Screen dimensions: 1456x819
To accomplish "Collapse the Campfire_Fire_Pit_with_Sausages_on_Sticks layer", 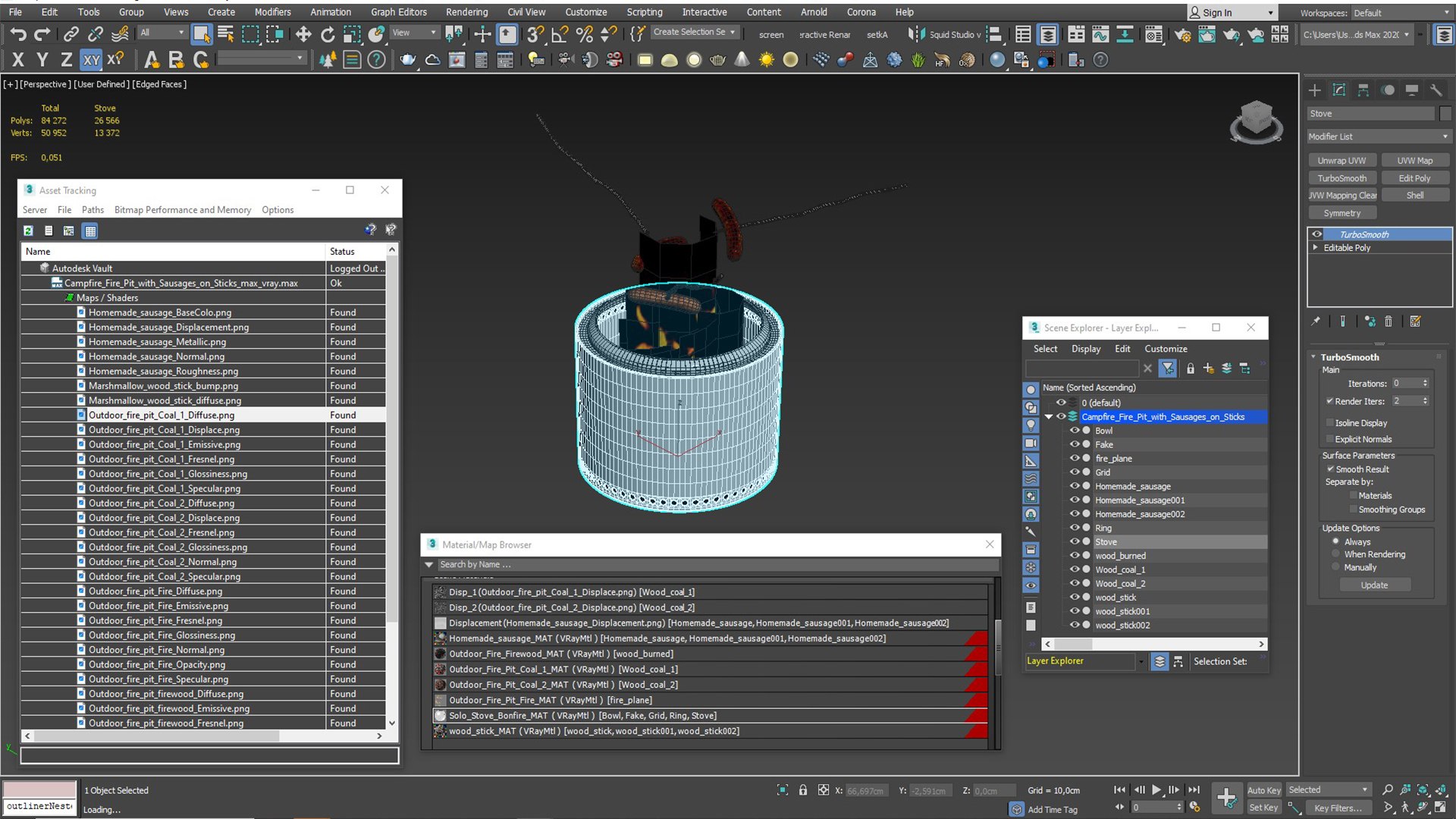I will 1049,416.
